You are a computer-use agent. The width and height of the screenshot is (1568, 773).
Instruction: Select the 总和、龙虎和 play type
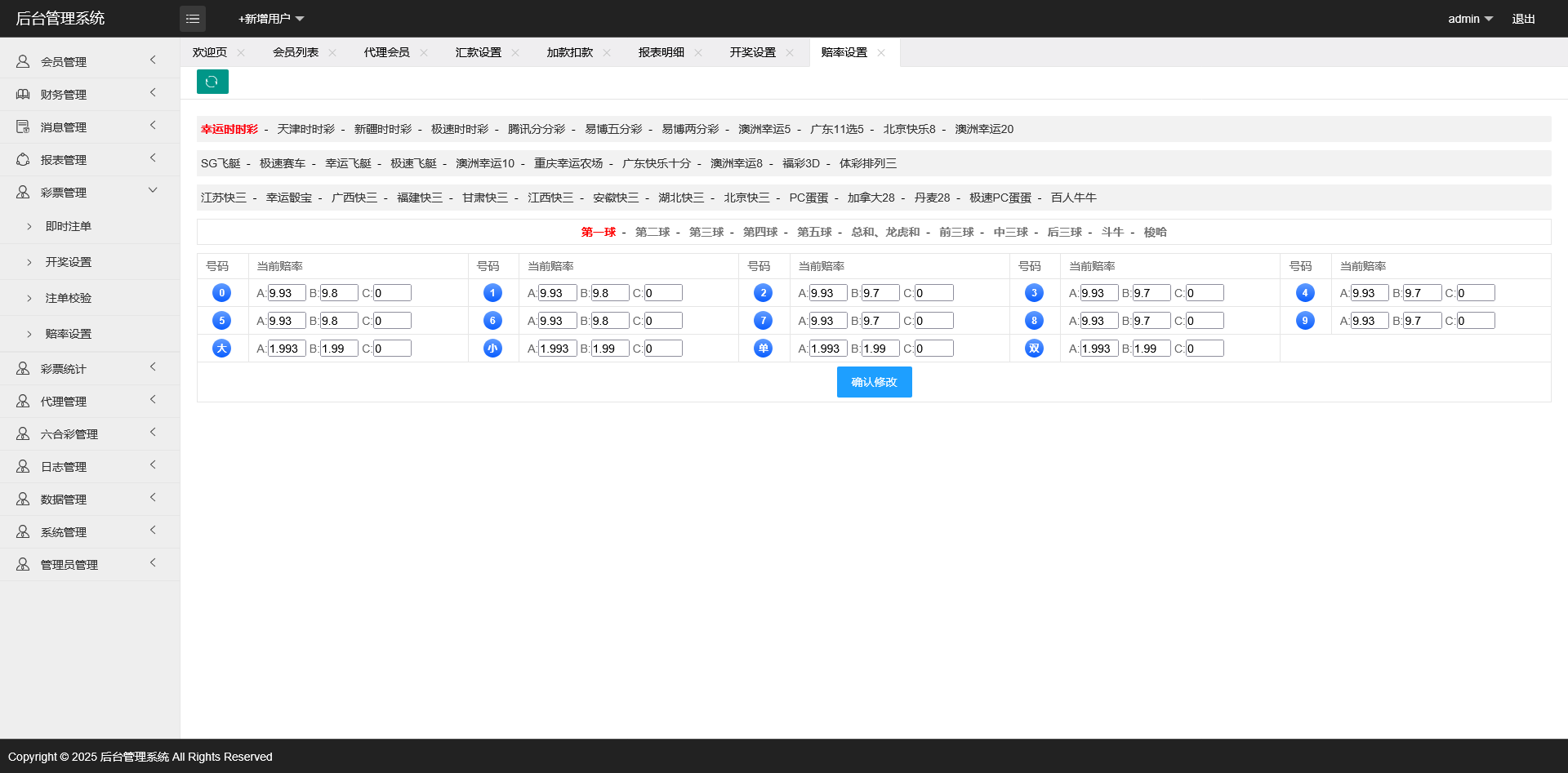tap(885, 232)
